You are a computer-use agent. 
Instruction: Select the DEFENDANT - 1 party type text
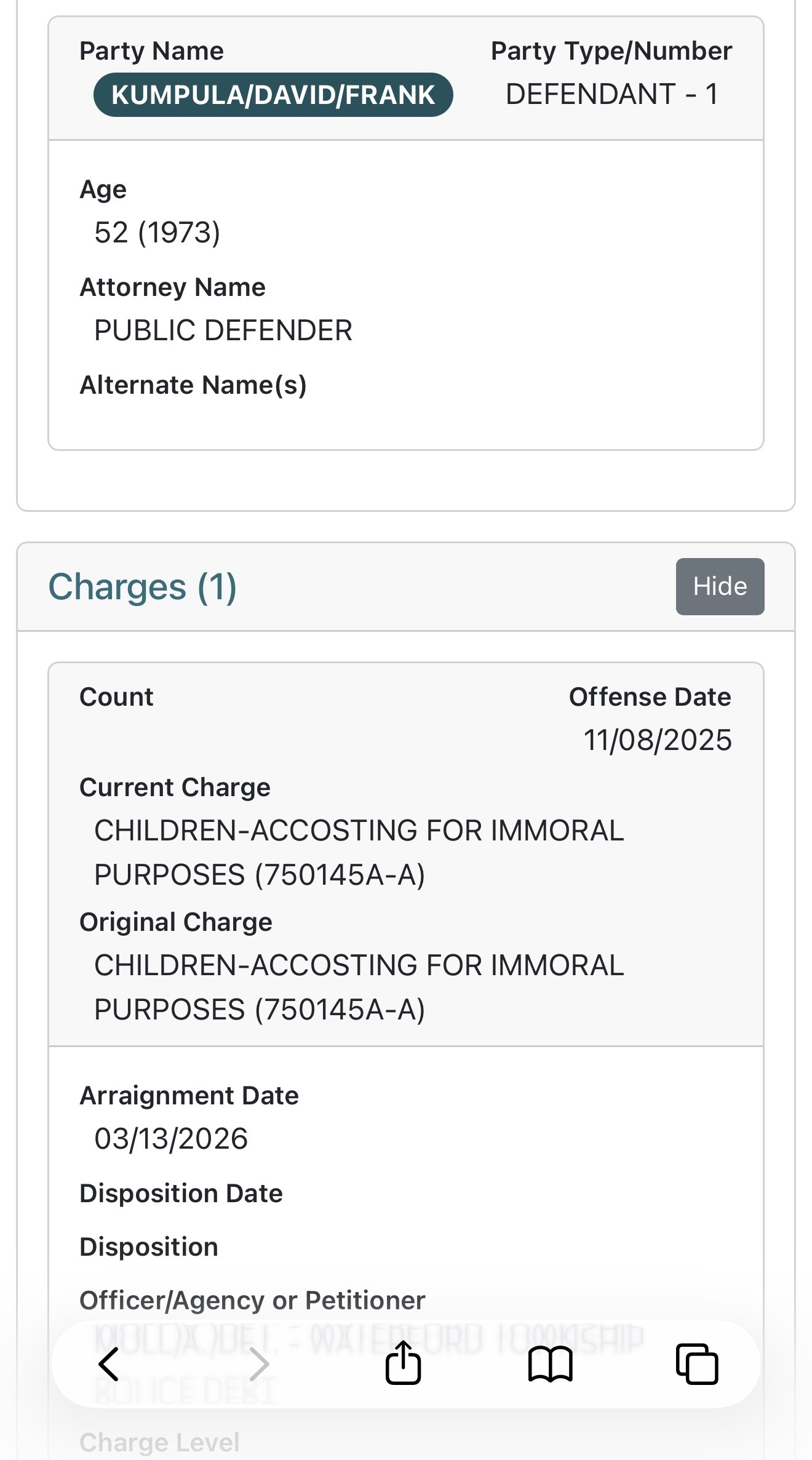tap(611, 94)
